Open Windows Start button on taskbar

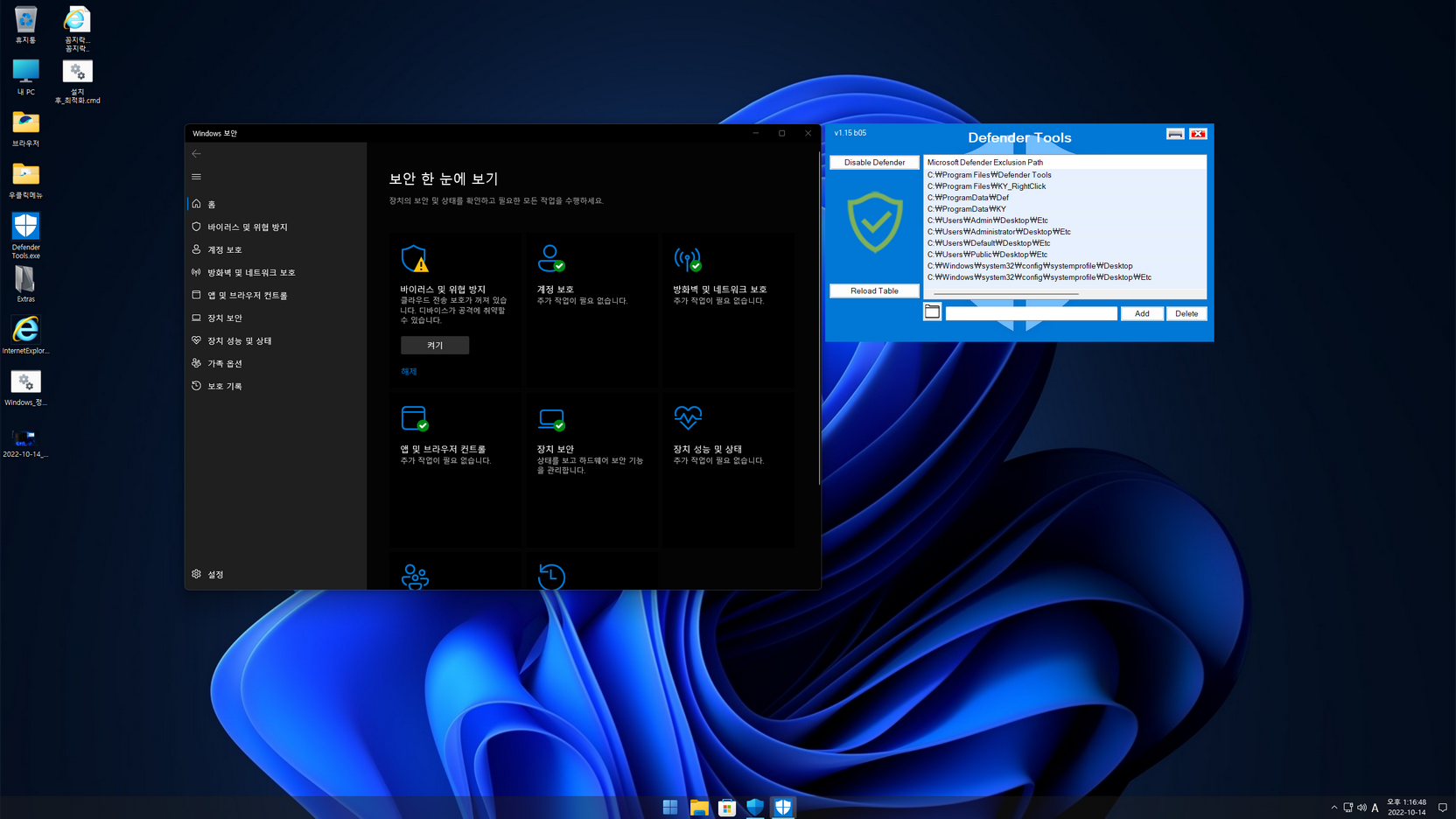click(670, 807)
